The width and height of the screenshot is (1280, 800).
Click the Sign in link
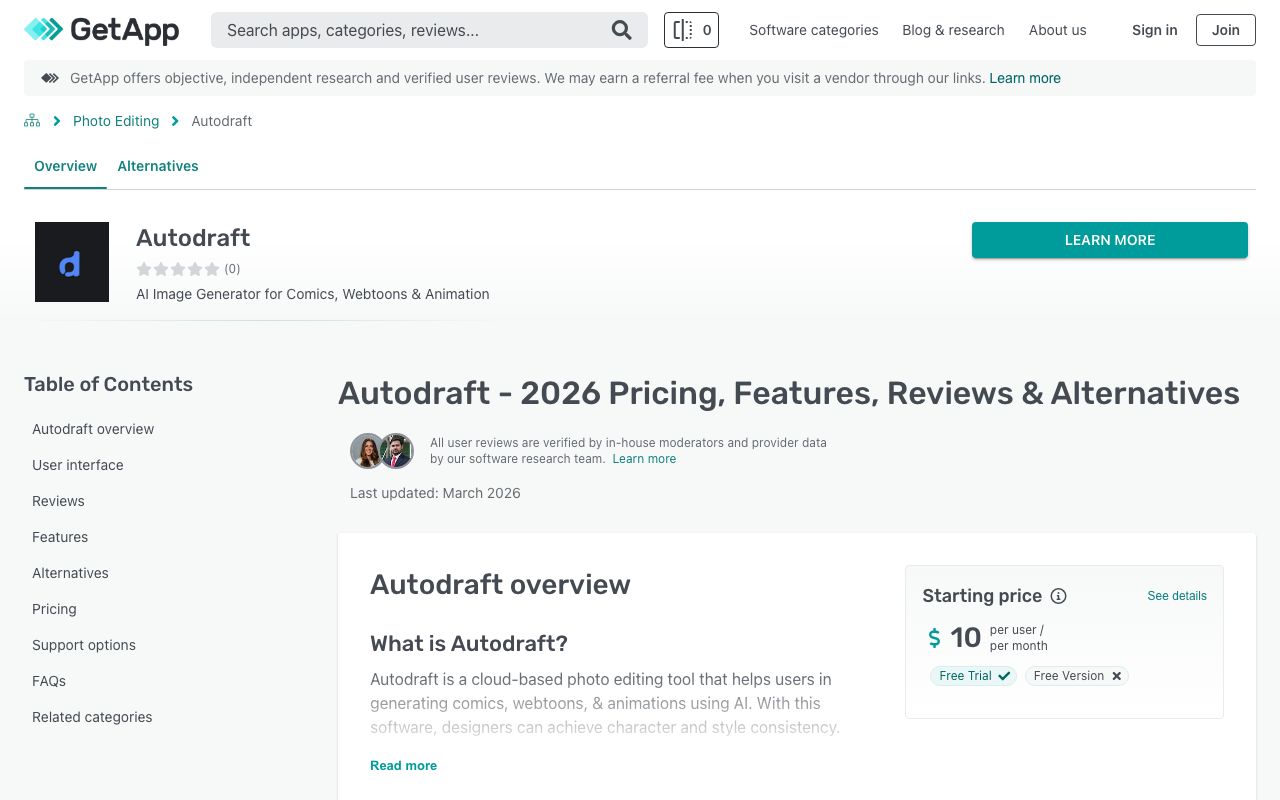1154,30
